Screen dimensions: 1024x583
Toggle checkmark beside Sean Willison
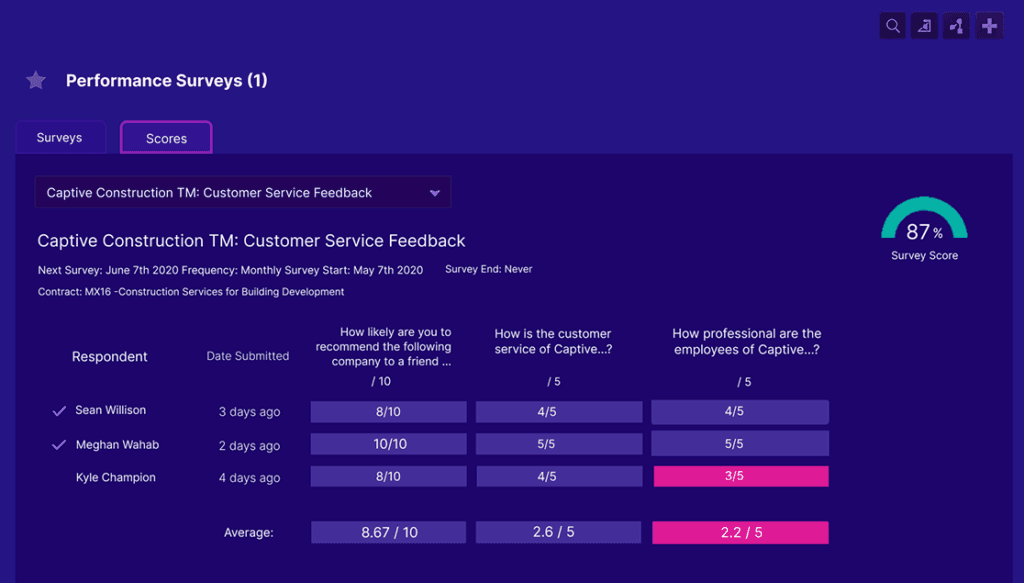59,411
